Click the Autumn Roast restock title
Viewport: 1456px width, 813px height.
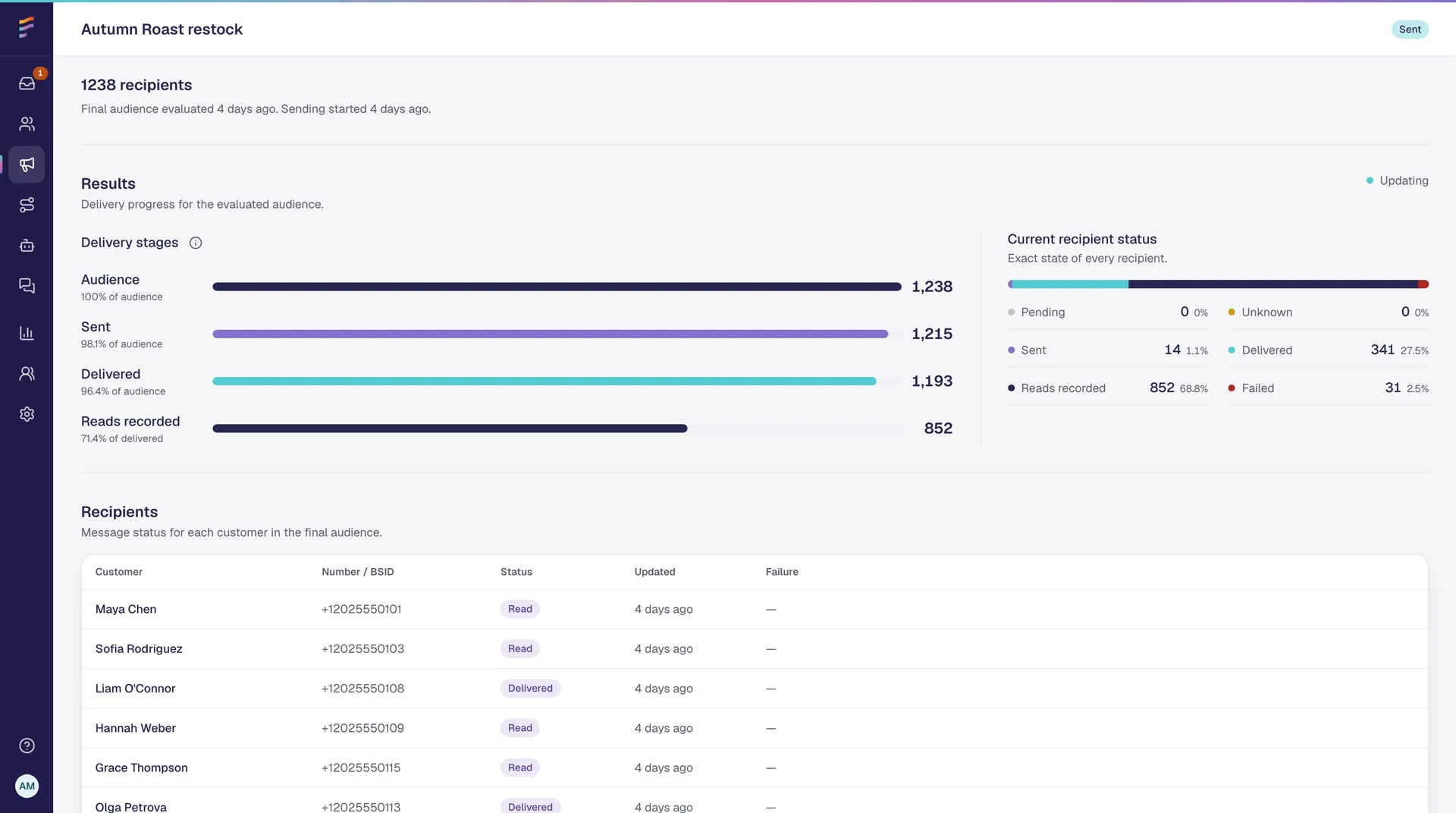point(162,30)
